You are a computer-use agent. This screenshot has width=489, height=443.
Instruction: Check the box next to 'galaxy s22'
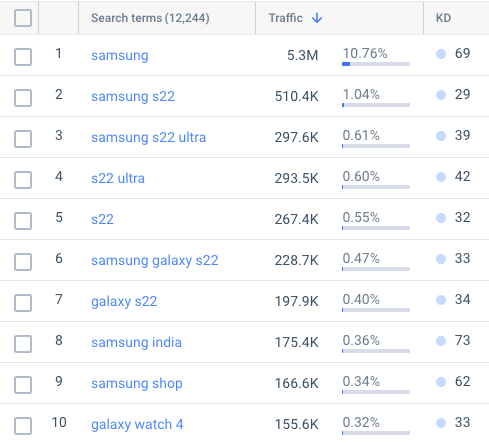tap(23, 303)
